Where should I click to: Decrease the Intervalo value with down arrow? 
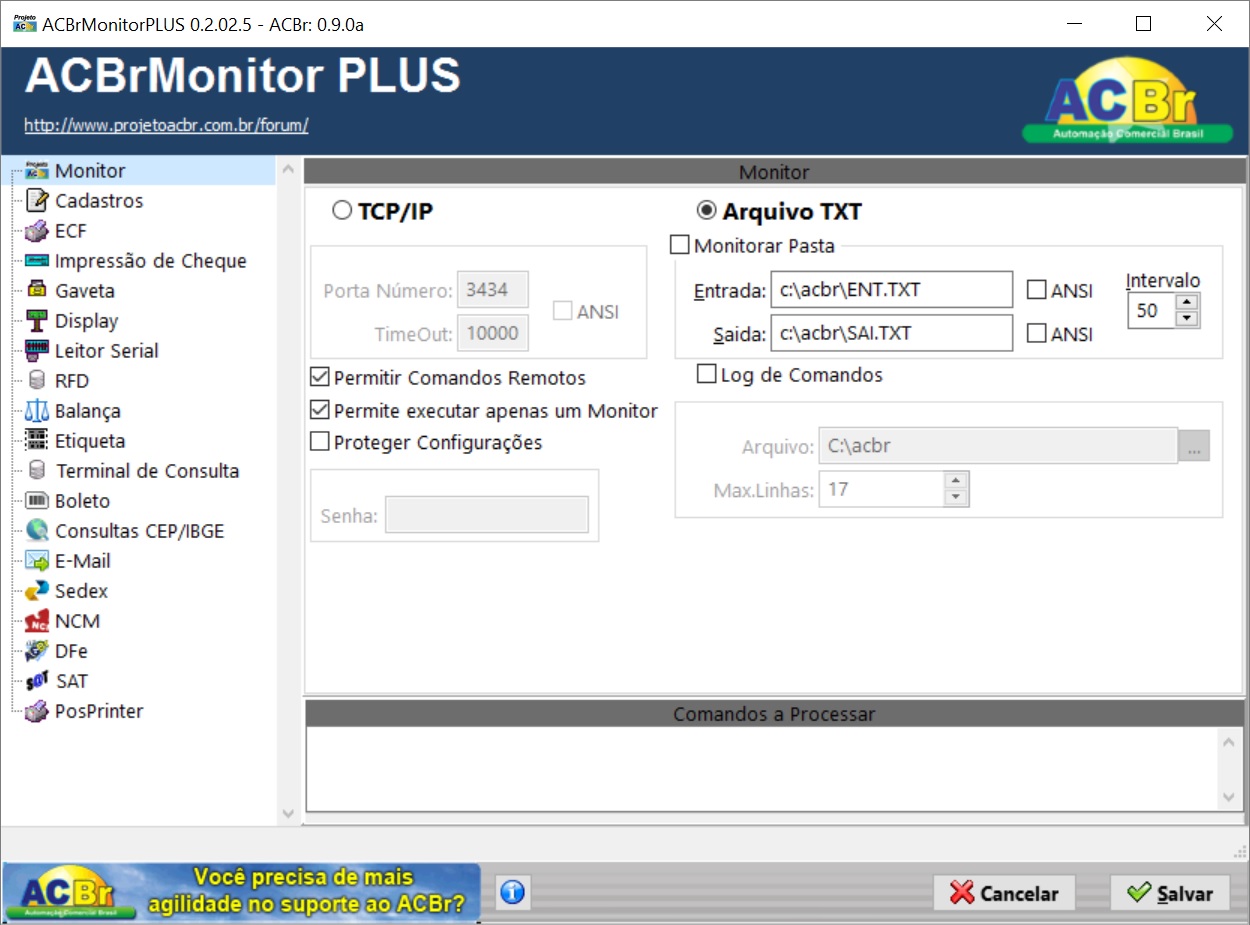pyautogui.click(x=1187, y=319)
